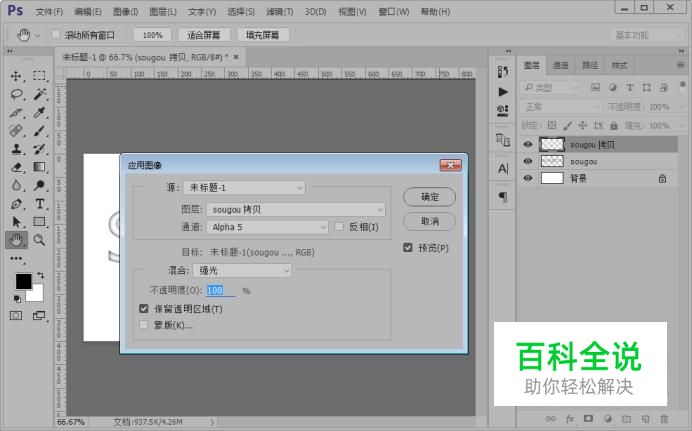Select the Rectangular Marquee tool
Screen dimensions: 692x431
coord(39,76)
